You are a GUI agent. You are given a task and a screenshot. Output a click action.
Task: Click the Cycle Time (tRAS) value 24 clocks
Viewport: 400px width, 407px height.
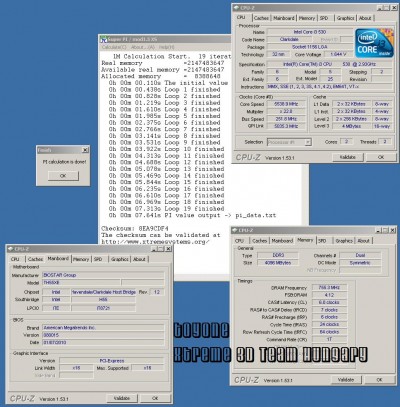[x=329, y=324]
